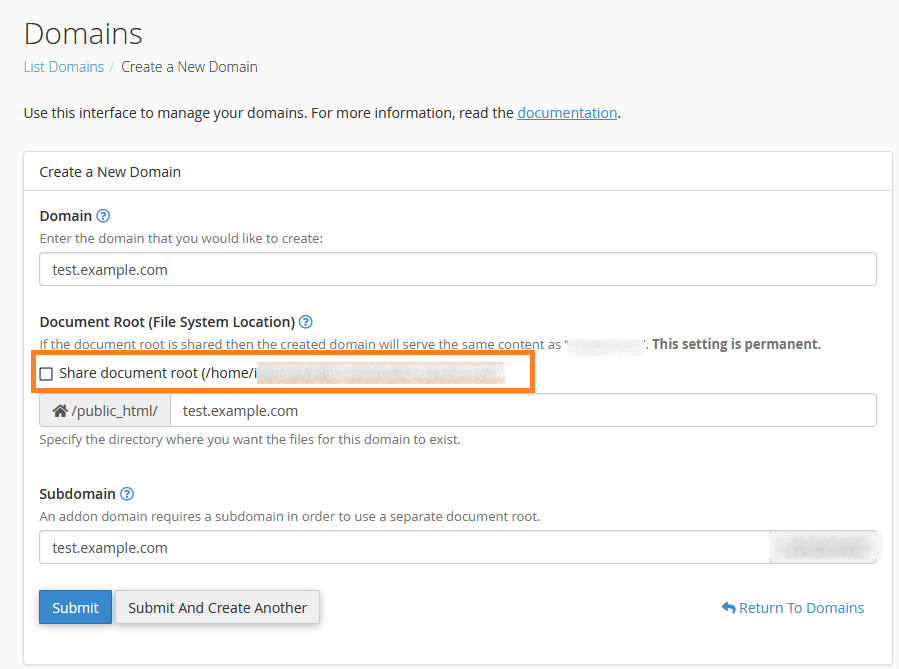Image resolution: width=899 pixels, height=669 pixels.
Task: Go back via Return To Domains link
Action: (801, 608)
